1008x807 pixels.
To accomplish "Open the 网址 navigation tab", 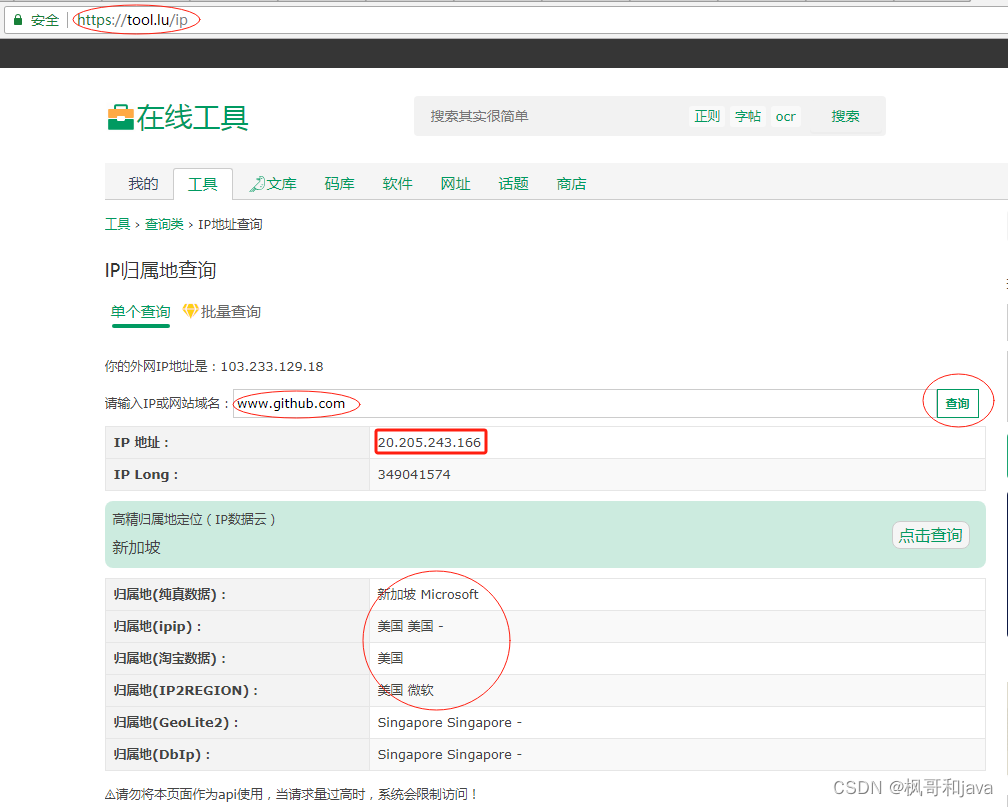I will [455, 184].
